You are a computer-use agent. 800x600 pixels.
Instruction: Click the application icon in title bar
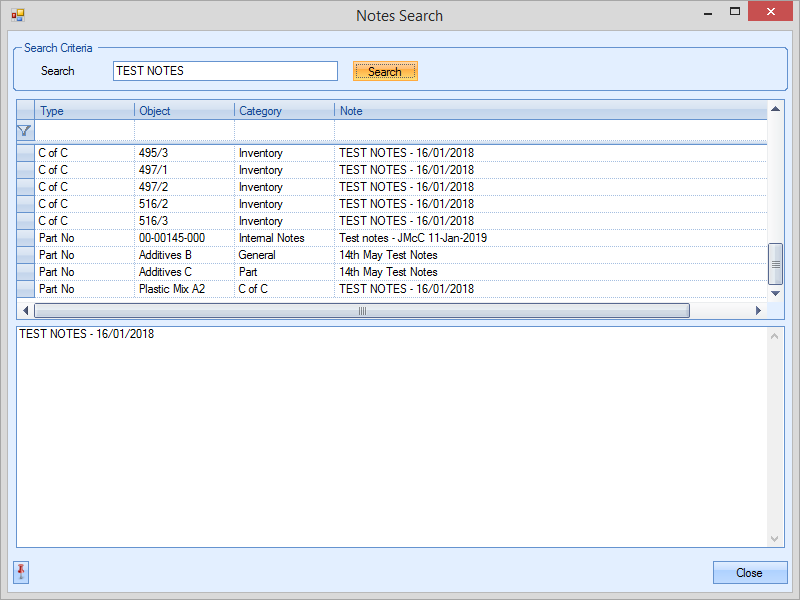point(17,15)
